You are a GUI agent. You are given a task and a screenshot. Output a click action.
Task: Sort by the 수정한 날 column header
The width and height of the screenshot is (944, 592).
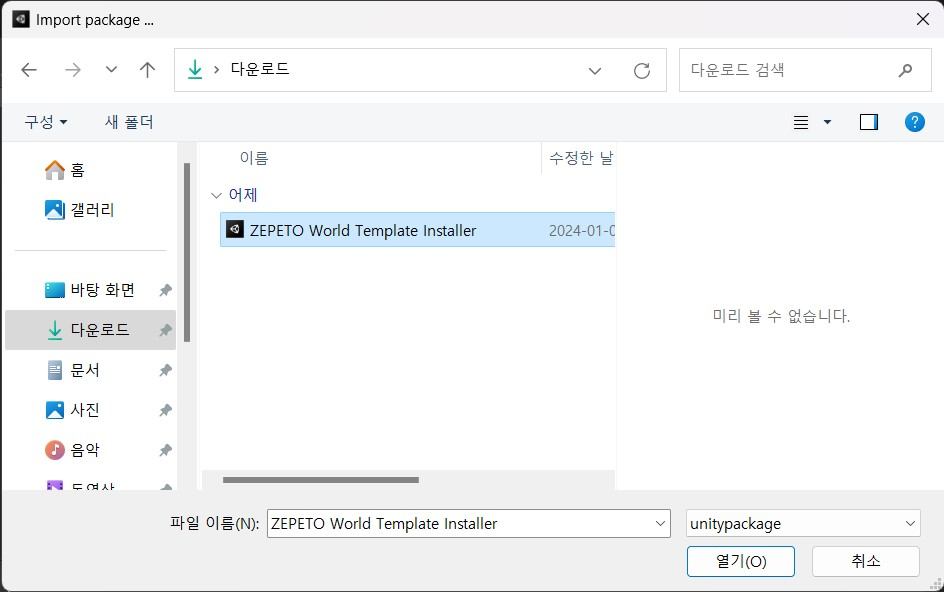click(579, 158)
